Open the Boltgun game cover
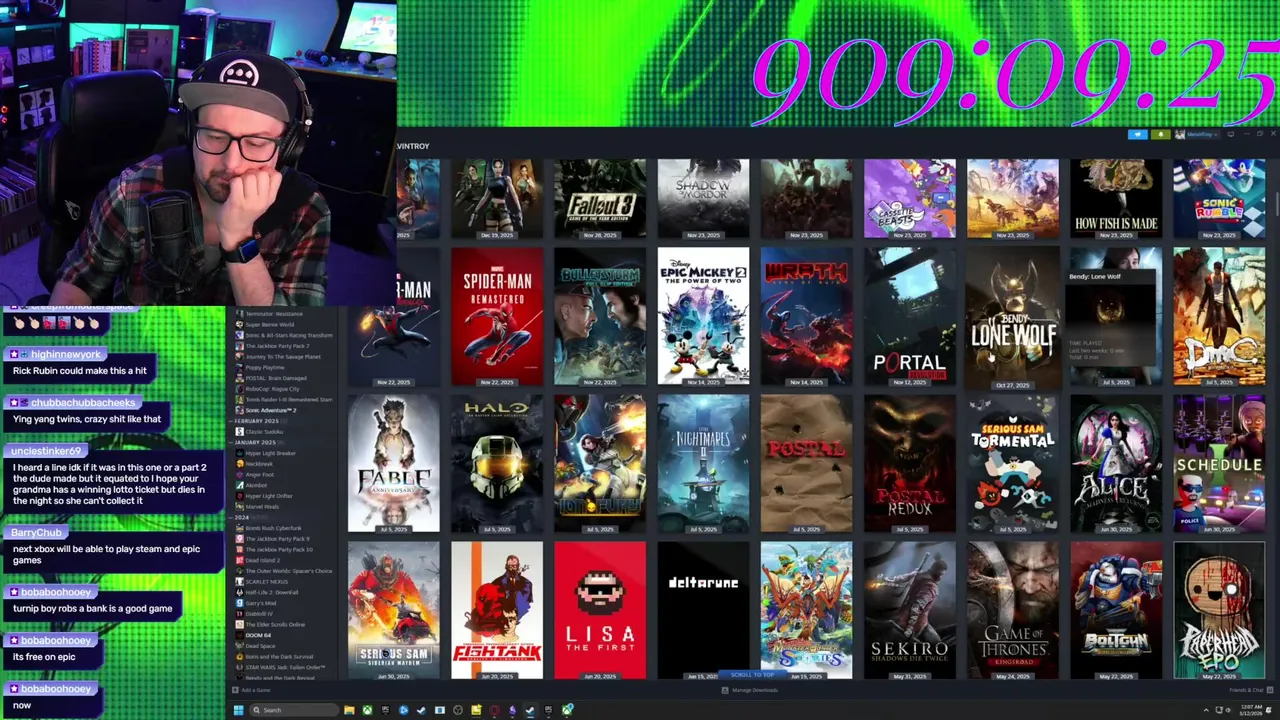The width and height of the screenshot is (1280, 720). [x=1115, y=610]
